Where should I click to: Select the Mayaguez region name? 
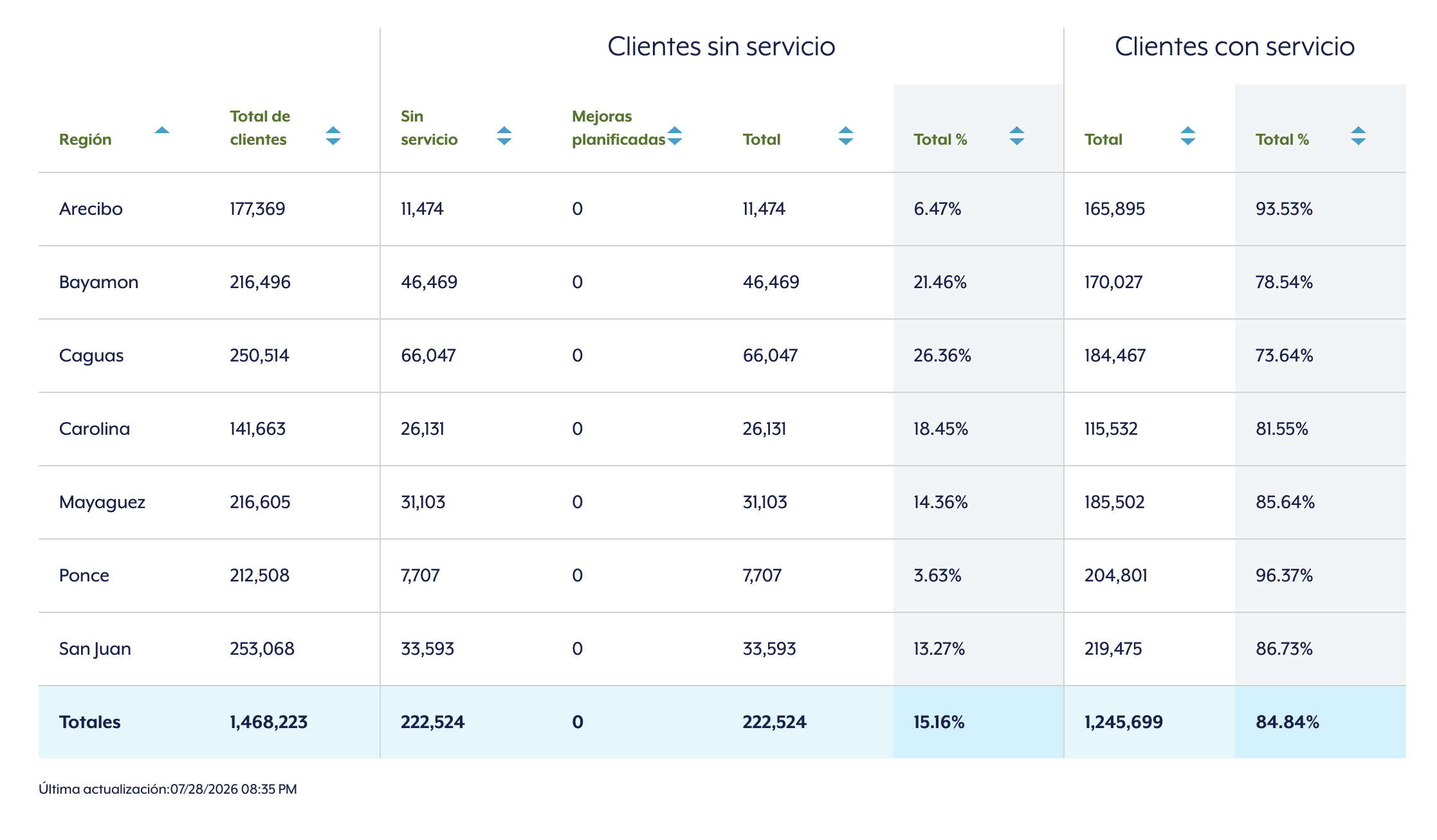102,502
